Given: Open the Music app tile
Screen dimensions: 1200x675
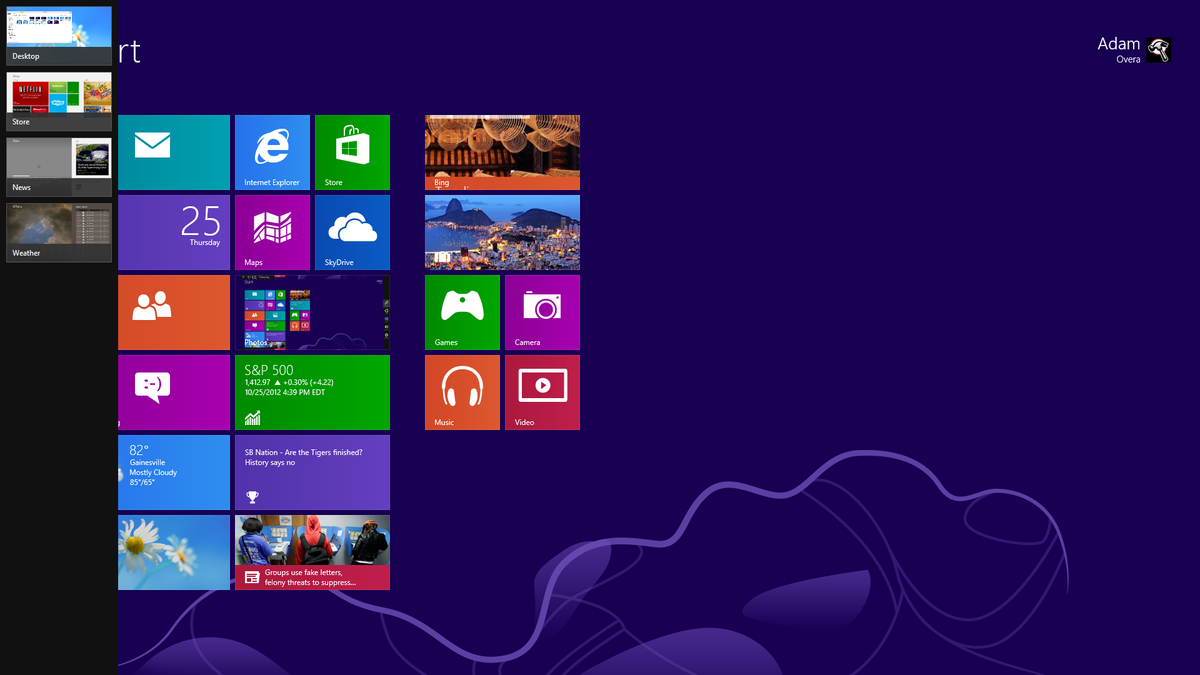Looking at the screenshot, I should [462, 392].
